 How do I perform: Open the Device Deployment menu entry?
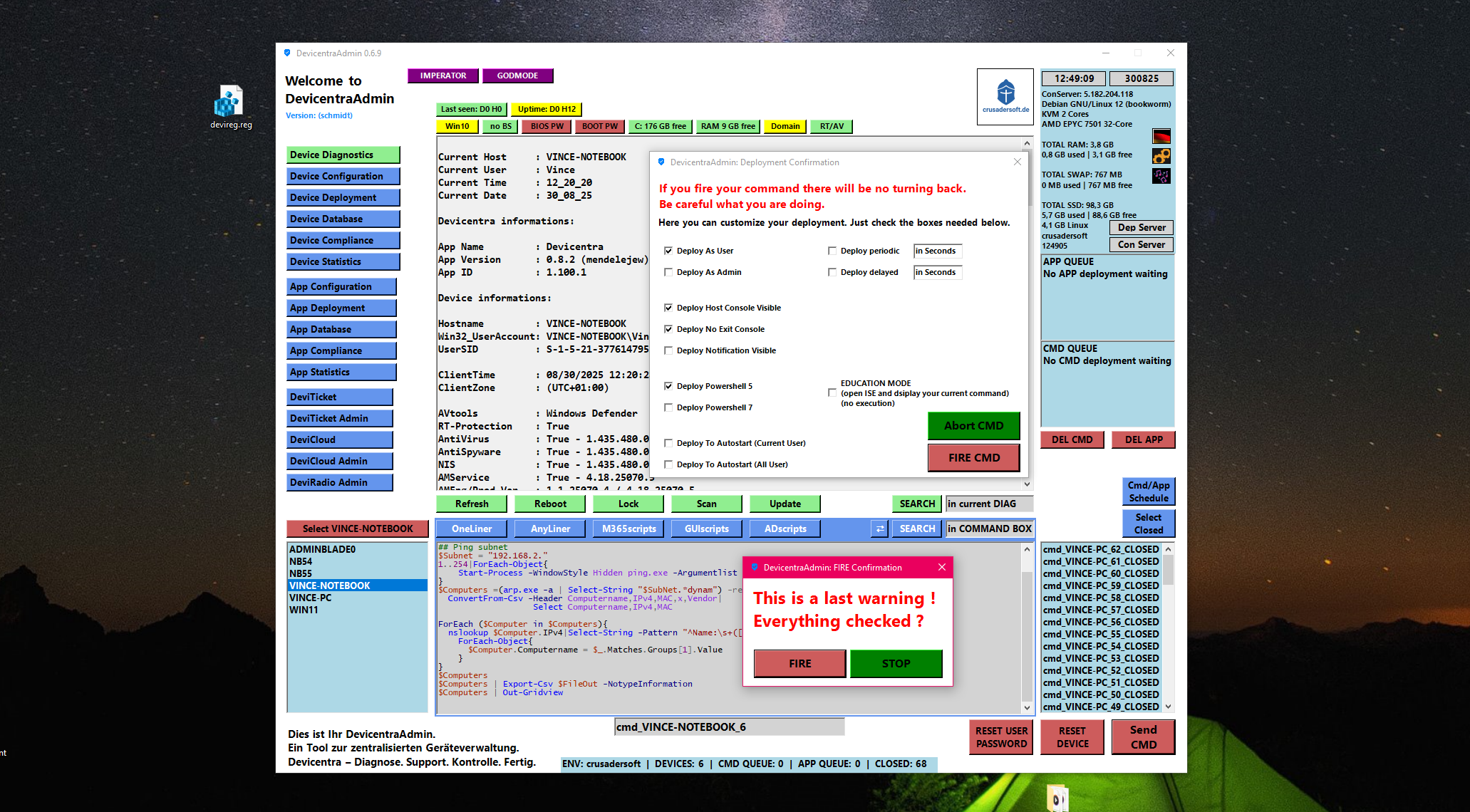click(343, 197)
